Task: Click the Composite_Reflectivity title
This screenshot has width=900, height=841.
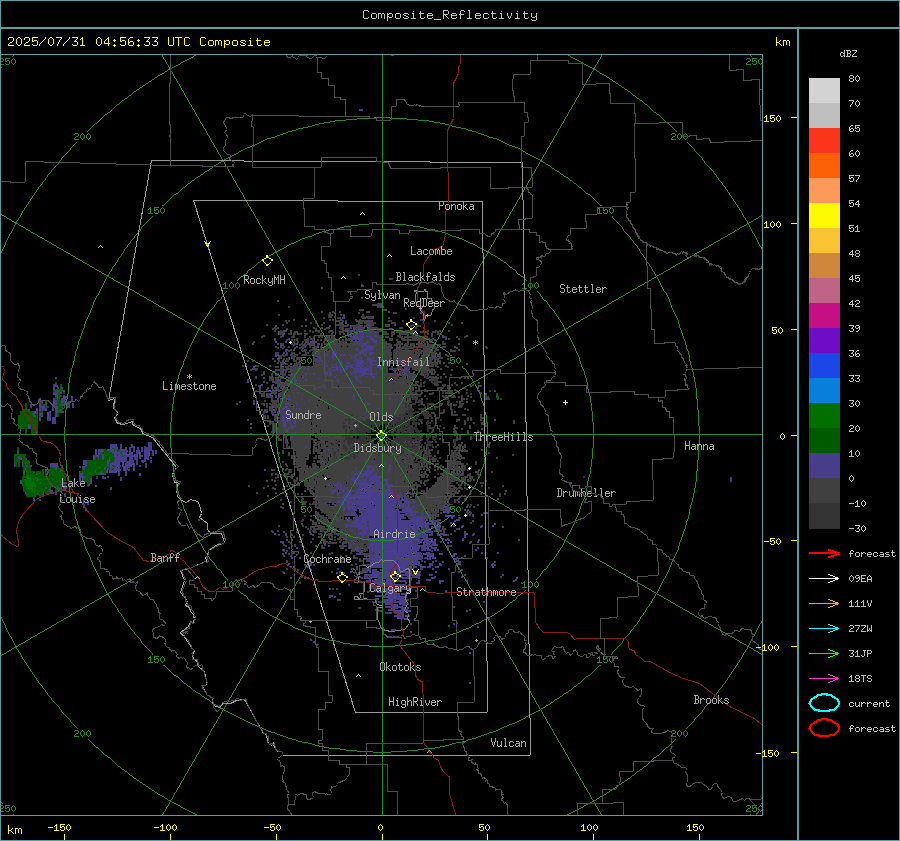Action: tap(450, 15)
